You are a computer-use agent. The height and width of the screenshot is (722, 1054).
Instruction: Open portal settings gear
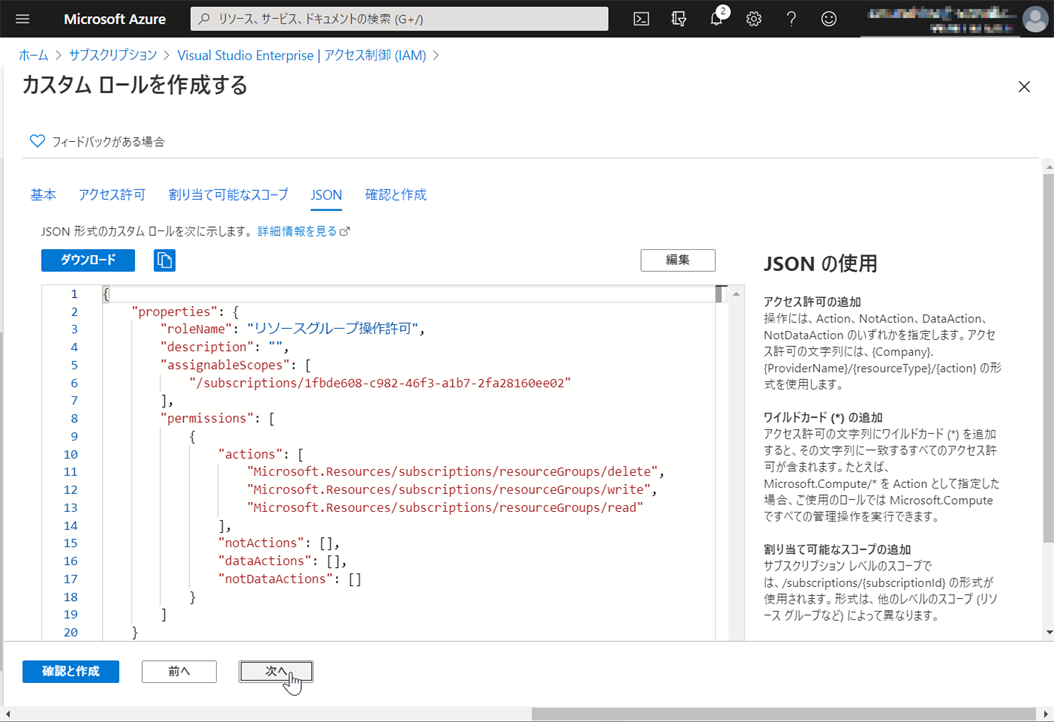(754, 19)
